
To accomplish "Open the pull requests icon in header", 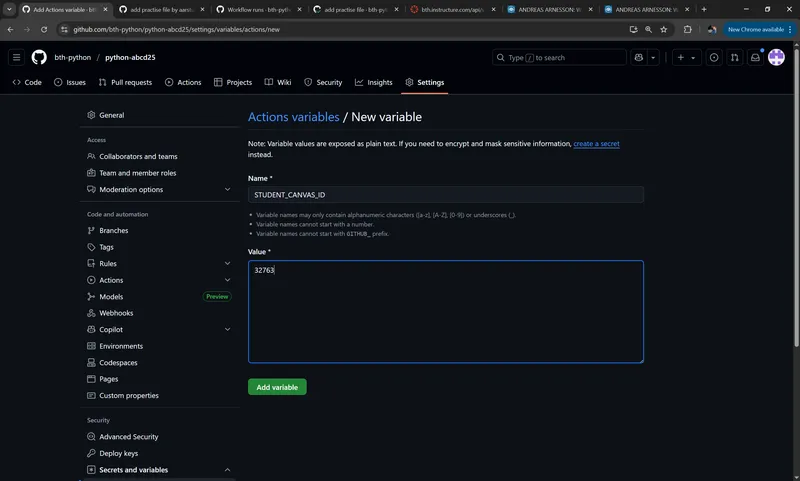I will 734,58.
